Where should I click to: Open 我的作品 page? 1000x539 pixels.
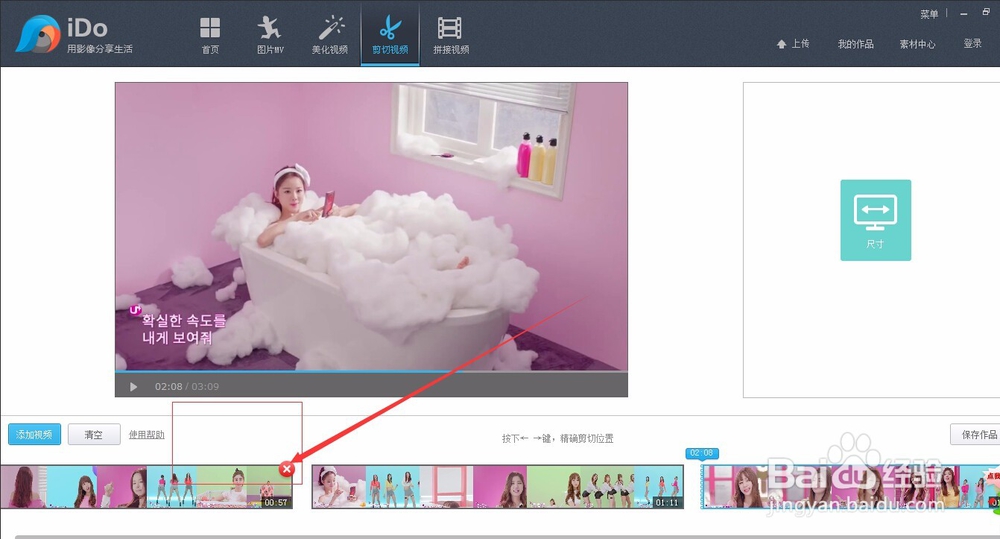[x=855, y=44]
